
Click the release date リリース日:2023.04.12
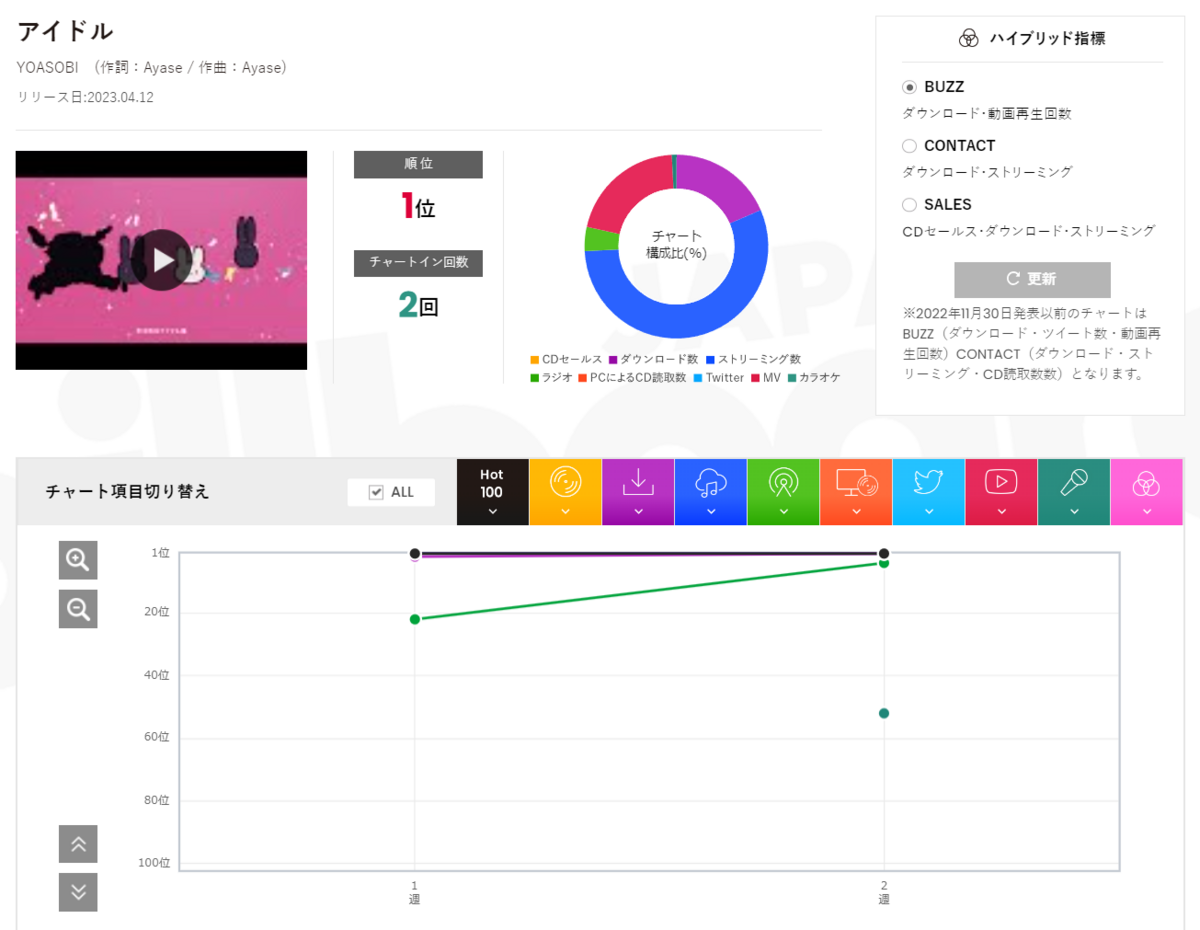point(85,97)
